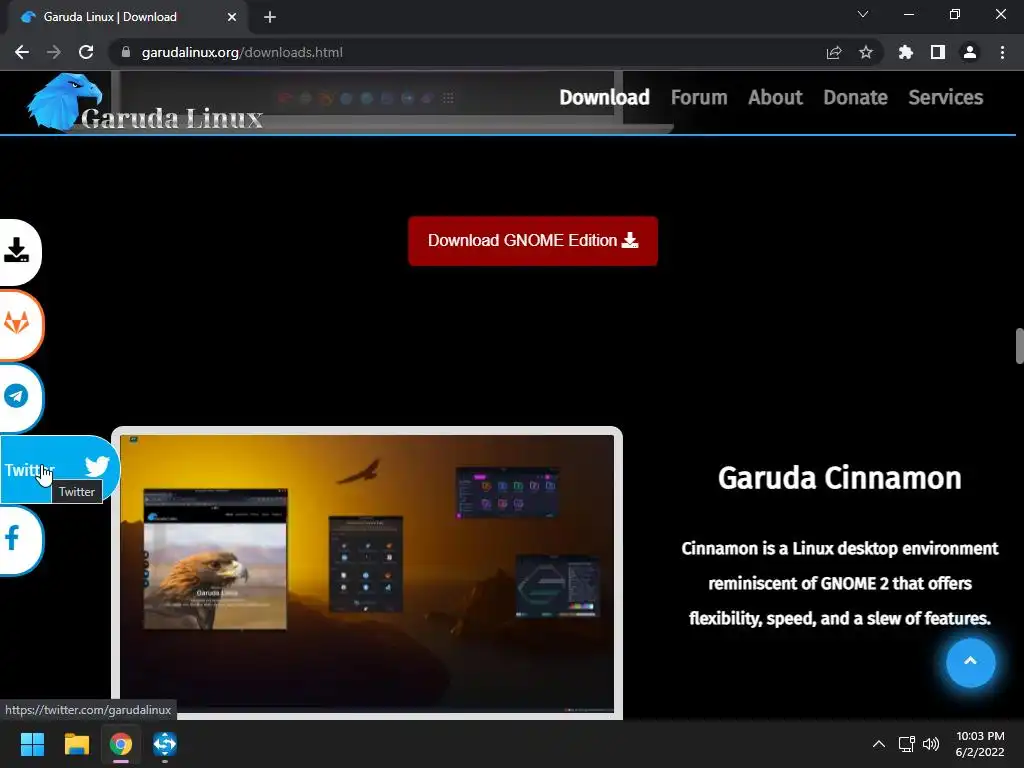Open the Facebook sidebar icon
This screenshot has width=1024, height=768.
pos(18,540)
